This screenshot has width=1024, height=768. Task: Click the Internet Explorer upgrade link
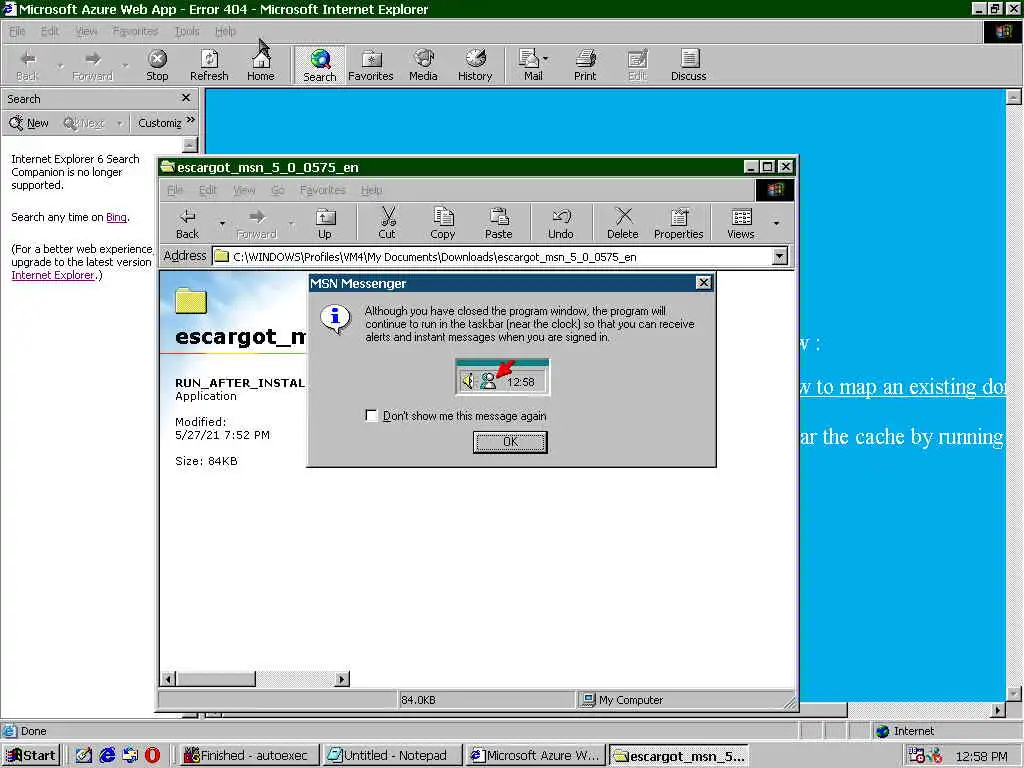coord(53,275)
